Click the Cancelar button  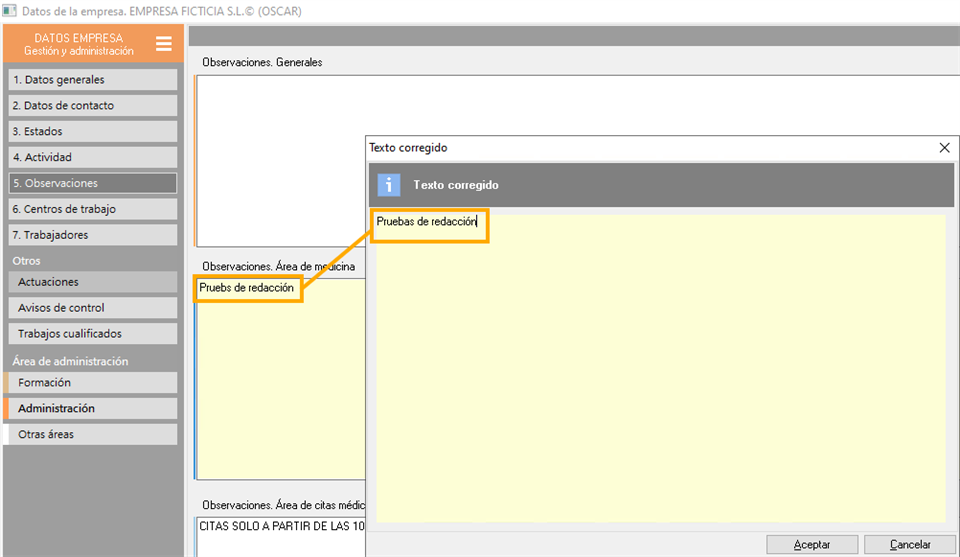click(910, 544)
